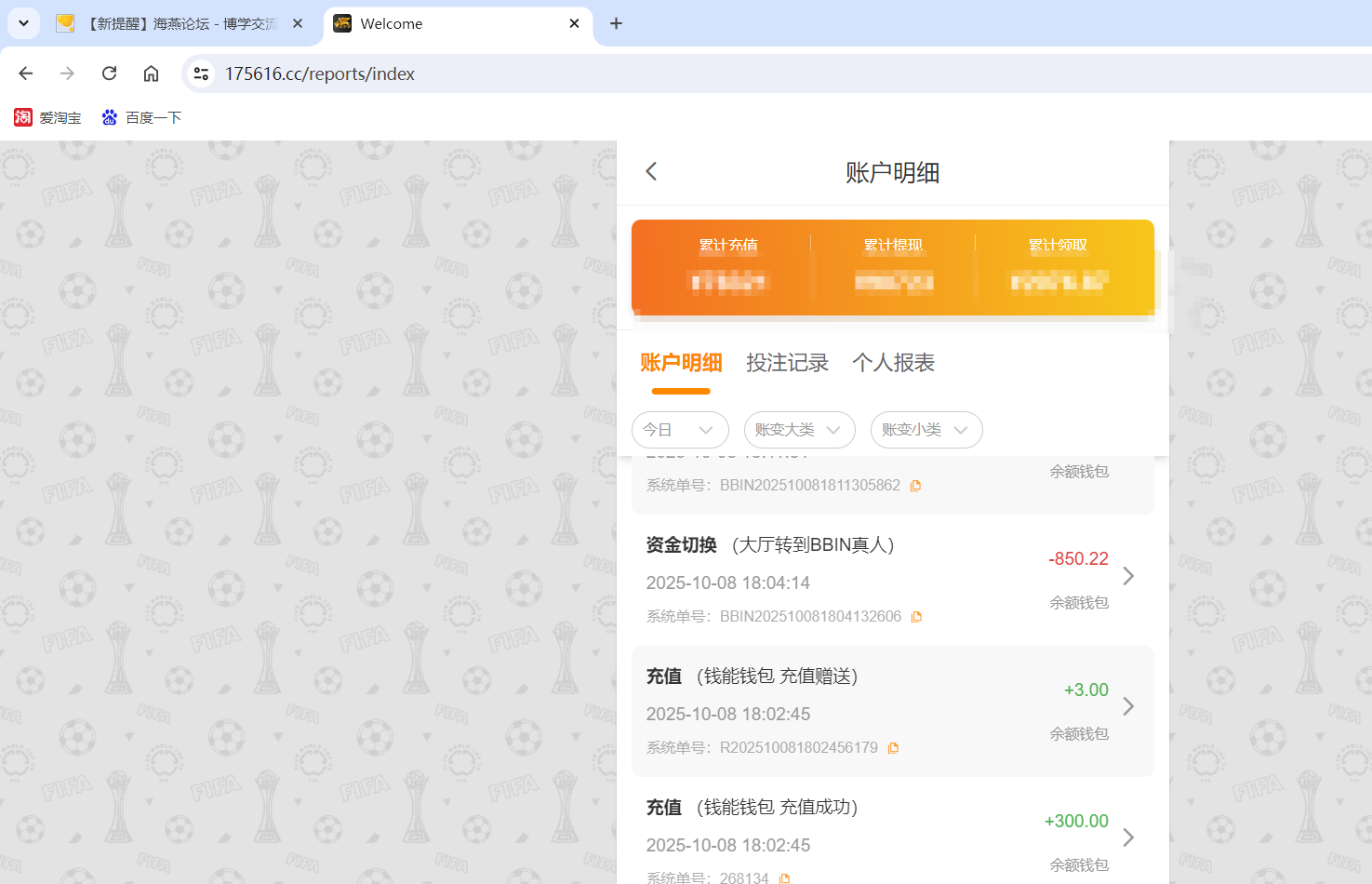Expand the +3.00 充值 record details
The height and width of the screenshot is (884, 1372).
tap(1127, 707)
